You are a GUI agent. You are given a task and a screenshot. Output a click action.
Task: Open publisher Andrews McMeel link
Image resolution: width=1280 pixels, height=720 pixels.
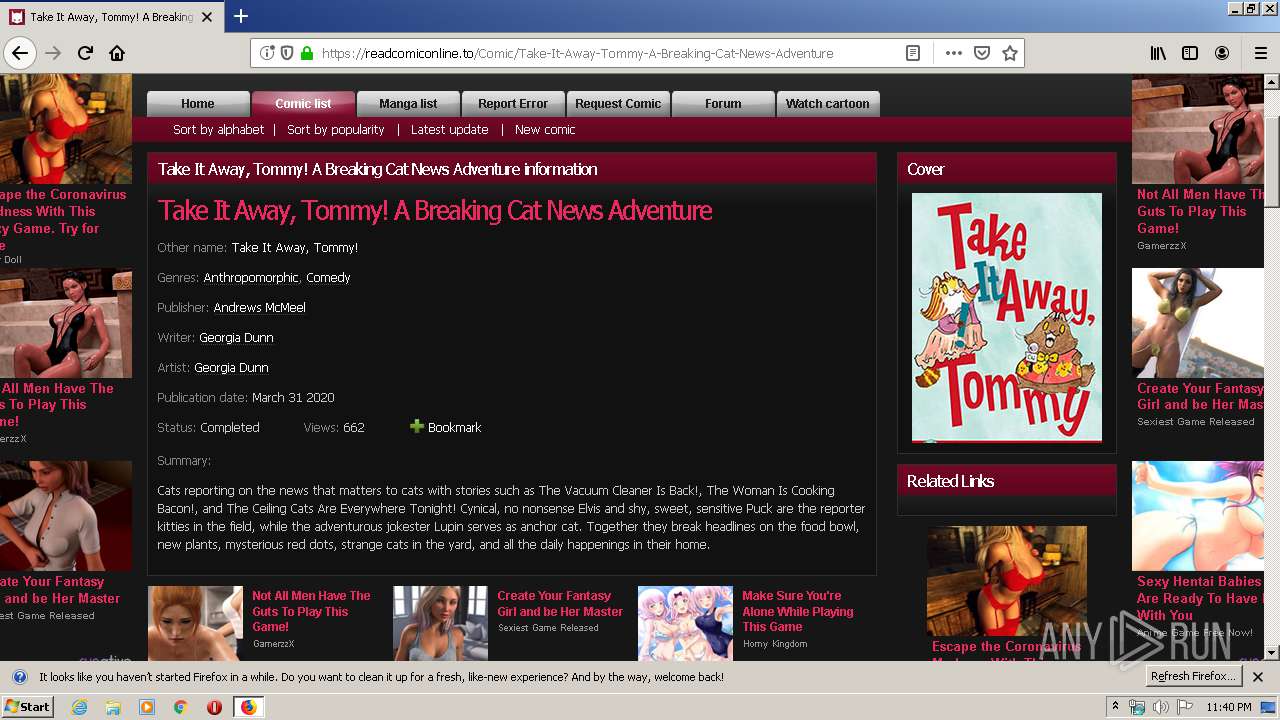click(x=259, y=308)
